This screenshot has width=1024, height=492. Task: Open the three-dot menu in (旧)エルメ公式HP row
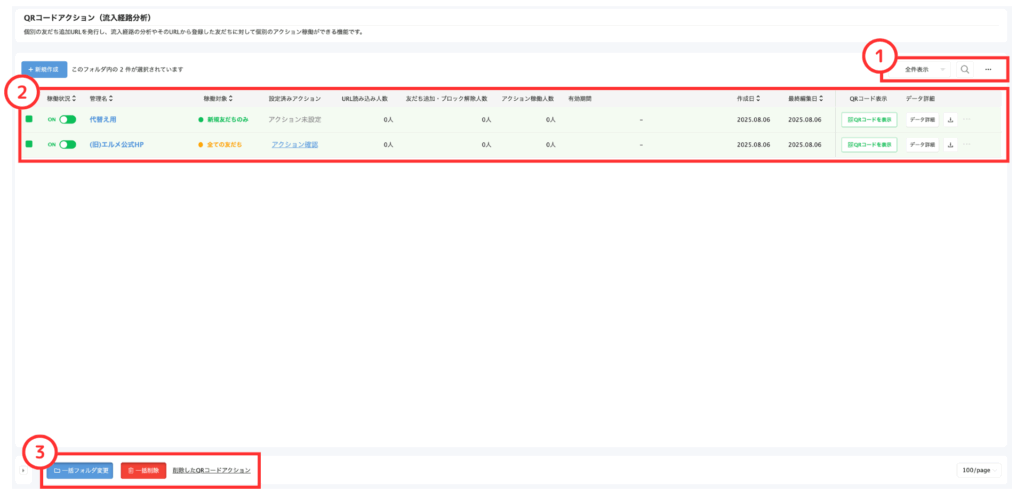pyautogui.click(x=968, y=144)
